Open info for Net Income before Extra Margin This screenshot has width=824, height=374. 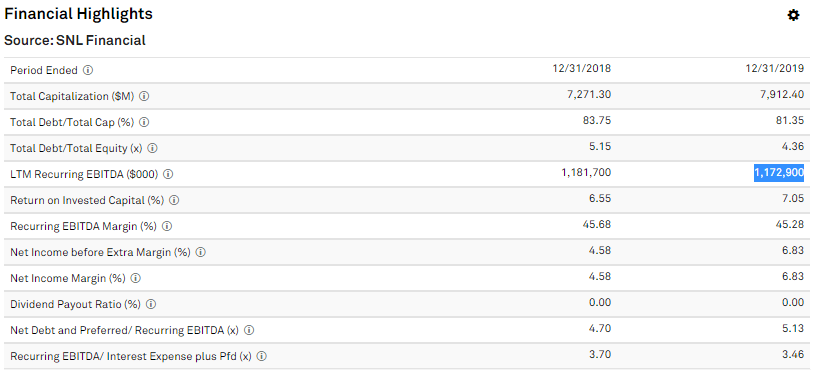point(201,253)
